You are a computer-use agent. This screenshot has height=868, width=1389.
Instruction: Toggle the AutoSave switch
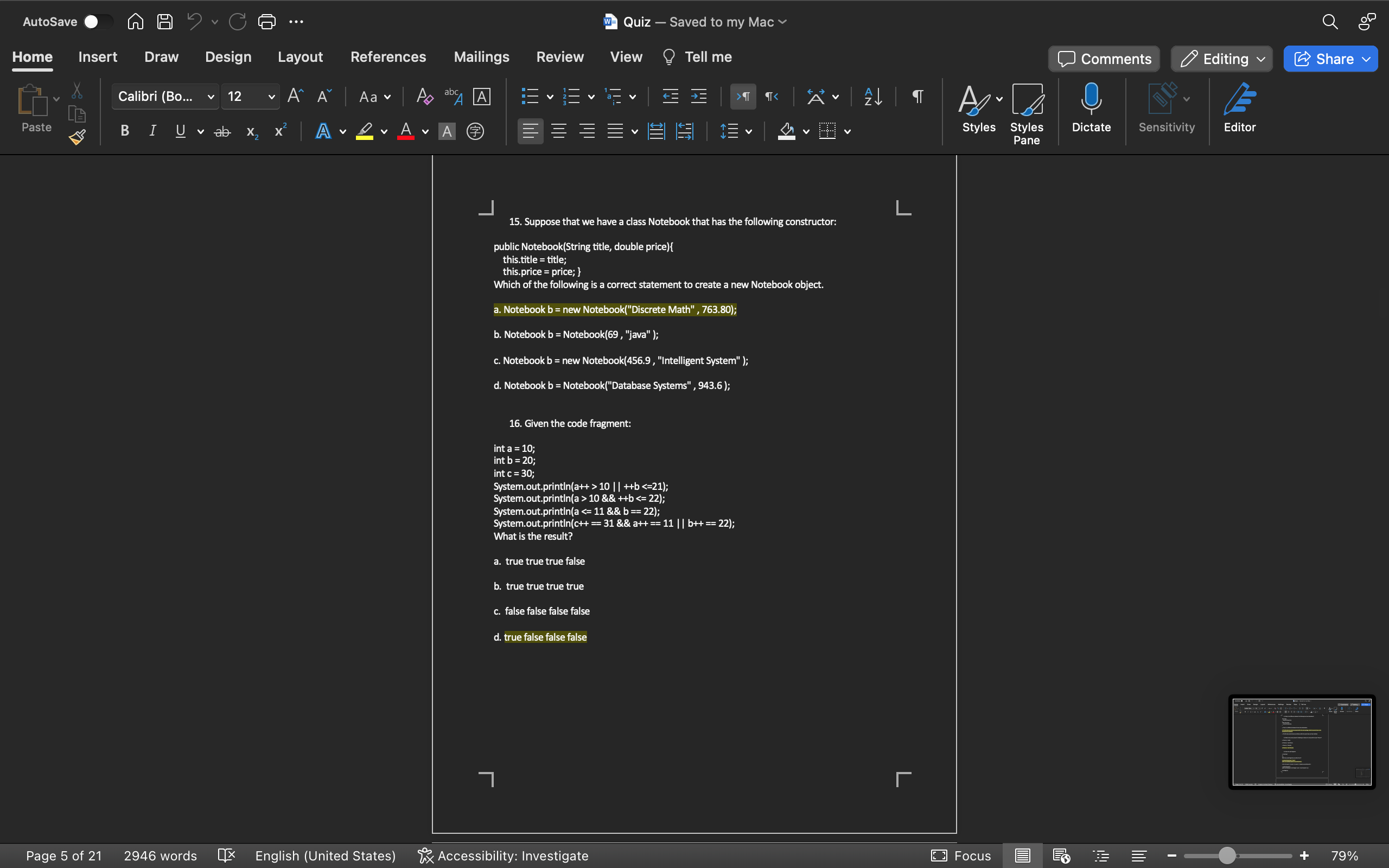click(97, 22)
